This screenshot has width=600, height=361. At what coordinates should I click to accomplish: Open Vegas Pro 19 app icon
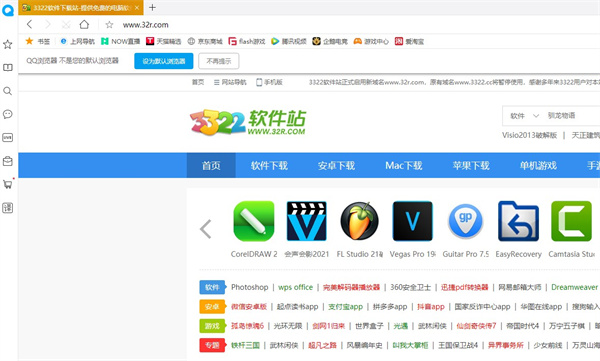tap(412, 221)
